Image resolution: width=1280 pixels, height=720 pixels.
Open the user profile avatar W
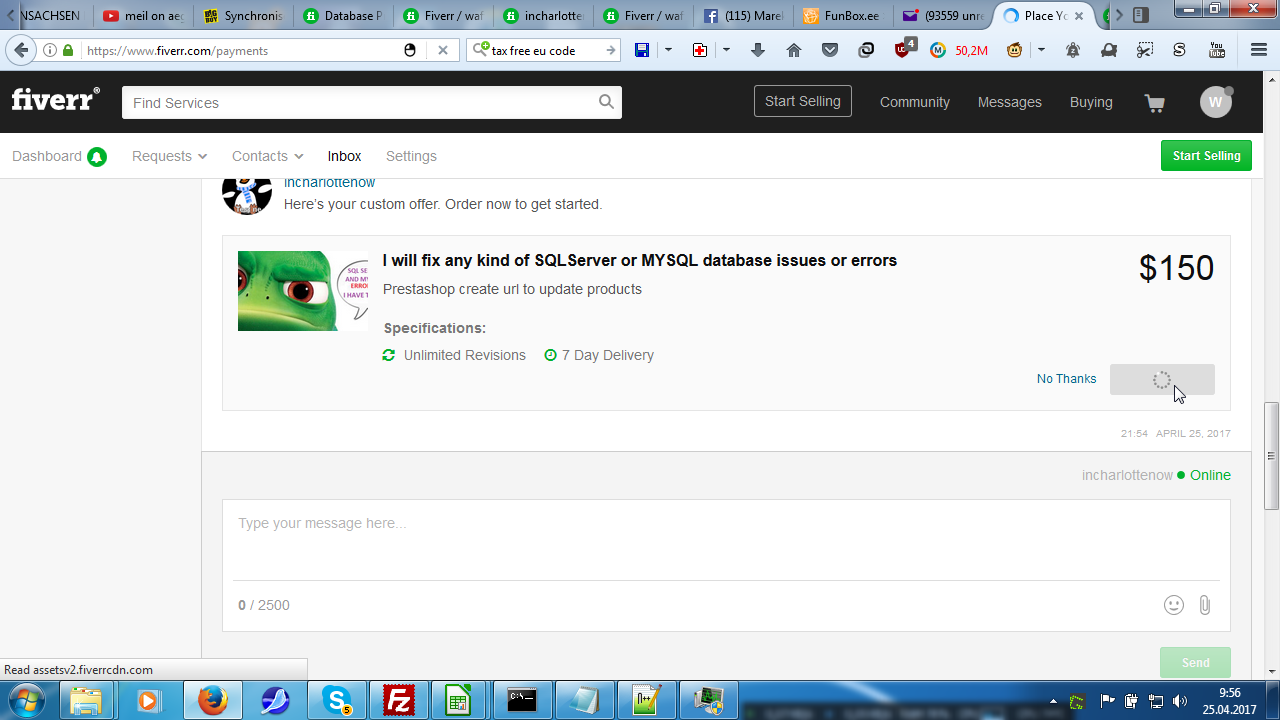click(x=1216, y=102)
